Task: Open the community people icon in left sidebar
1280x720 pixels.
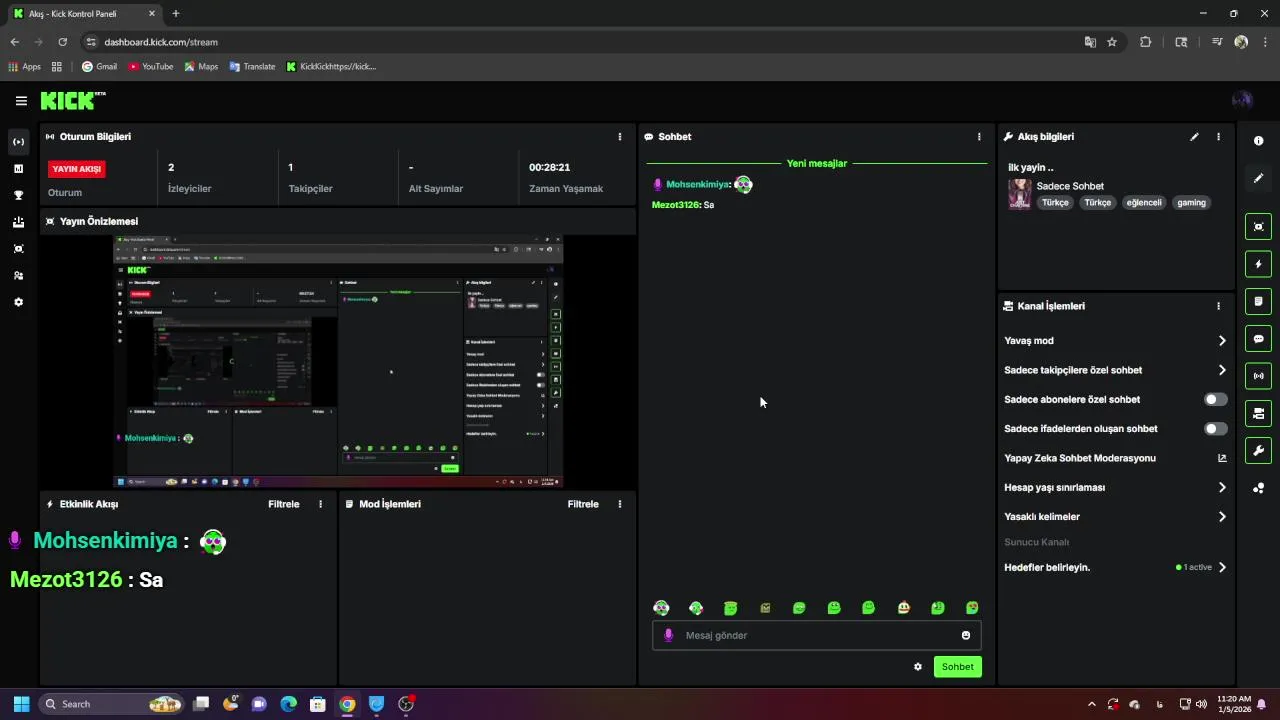Action: (18, 275)
